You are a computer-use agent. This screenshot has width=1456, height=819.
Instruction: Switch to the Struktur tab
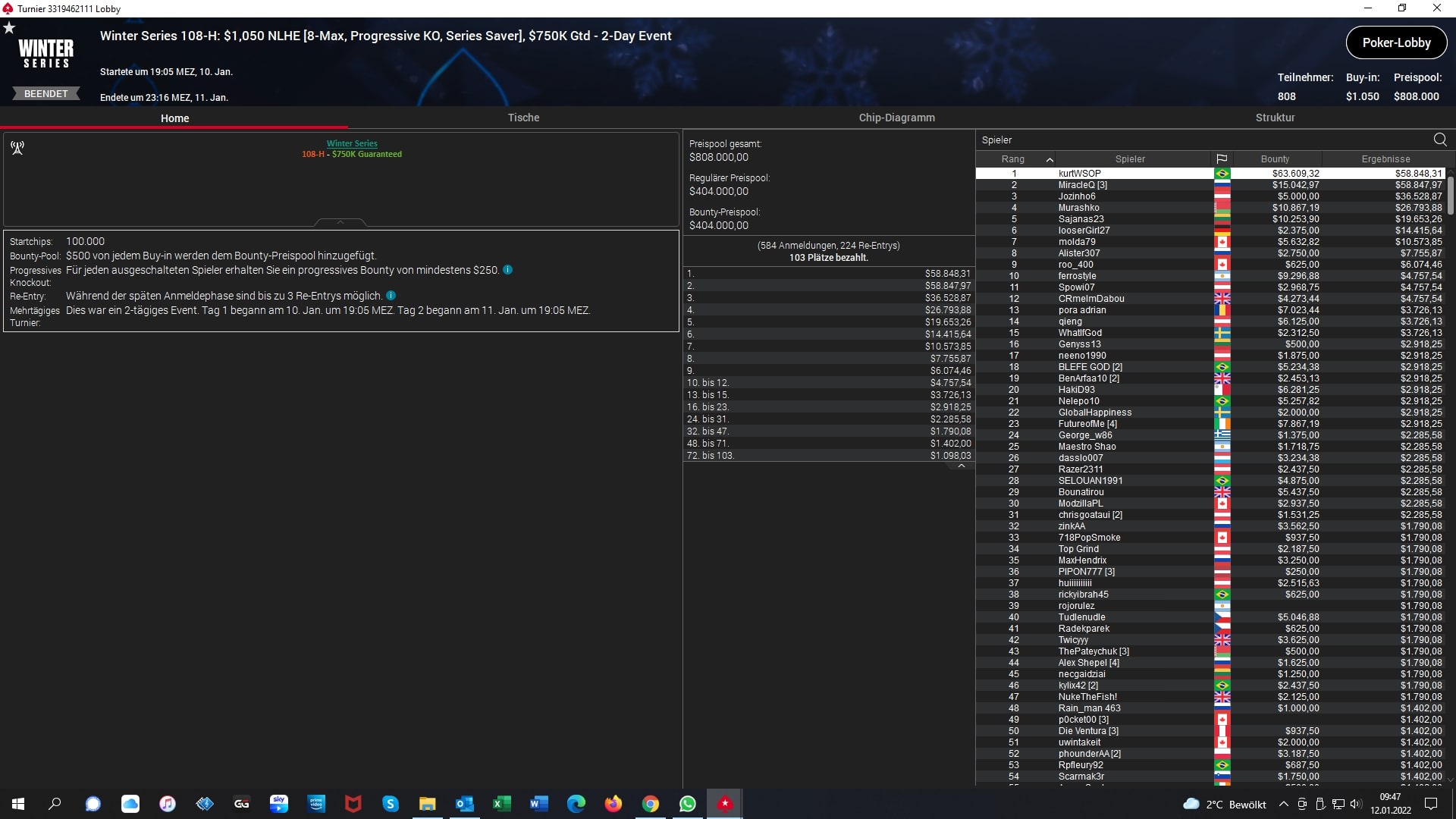[x=1275, y=118]
